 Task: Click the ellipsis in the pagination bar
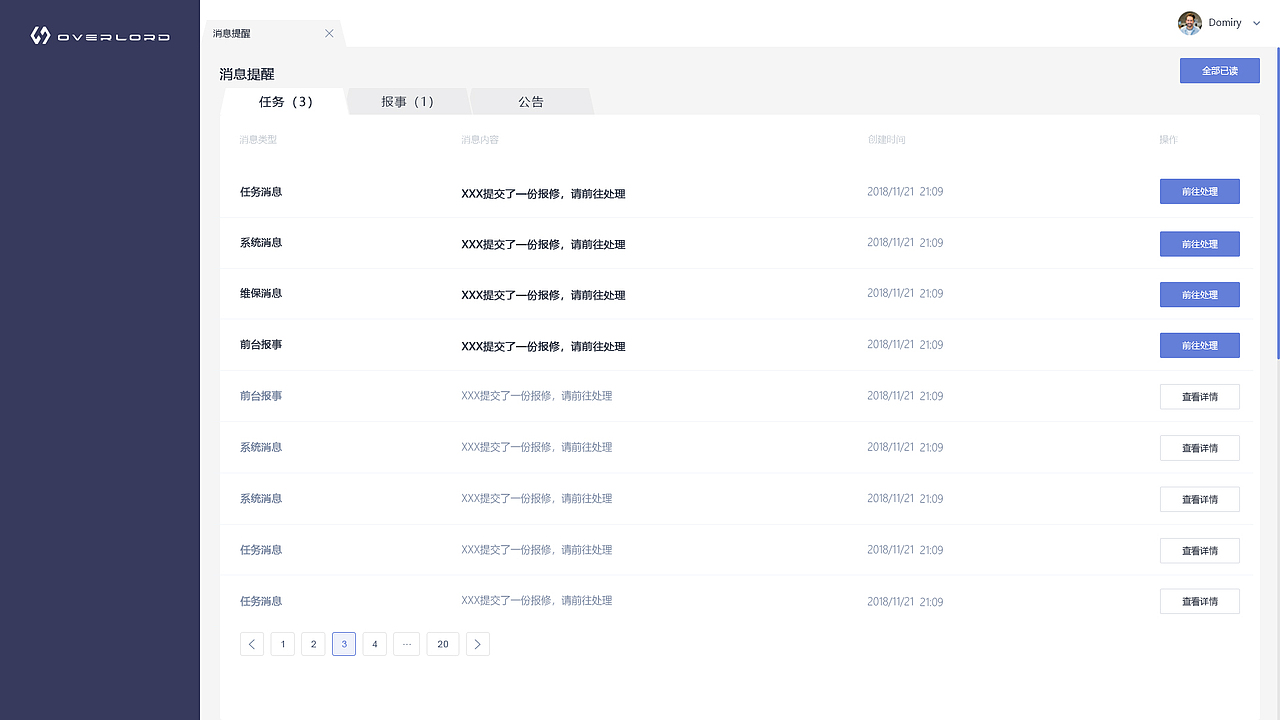406,644
